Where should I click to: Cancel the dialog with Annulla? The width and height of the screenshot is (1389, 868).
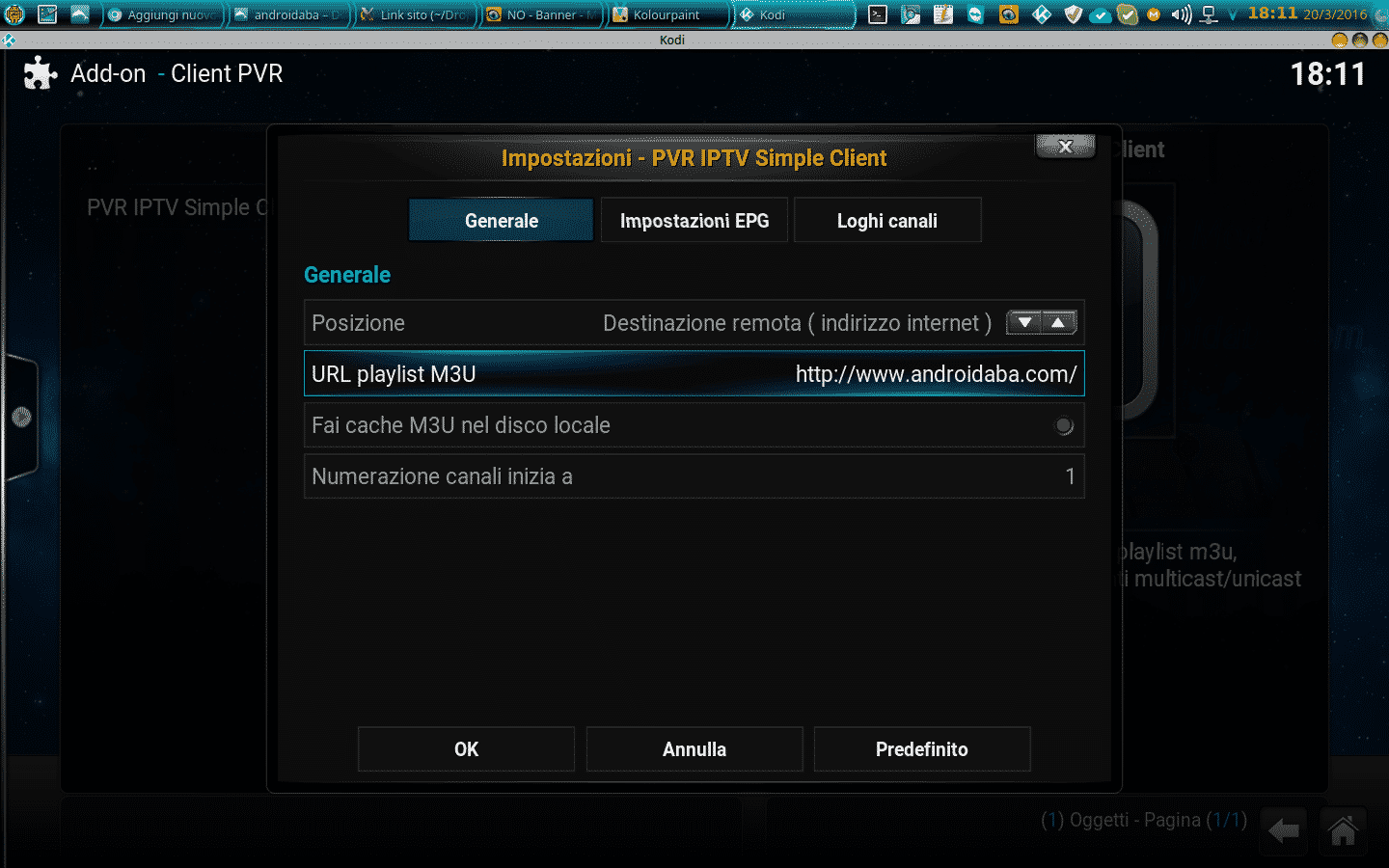(x=694, y=749)
